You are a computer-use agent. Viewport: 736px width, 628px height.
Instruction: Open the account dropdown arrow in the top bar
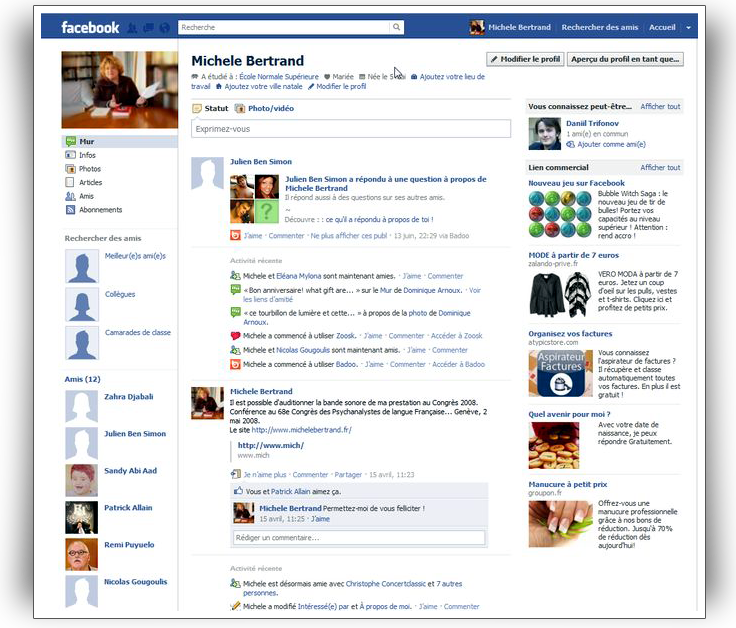point(688,28)
